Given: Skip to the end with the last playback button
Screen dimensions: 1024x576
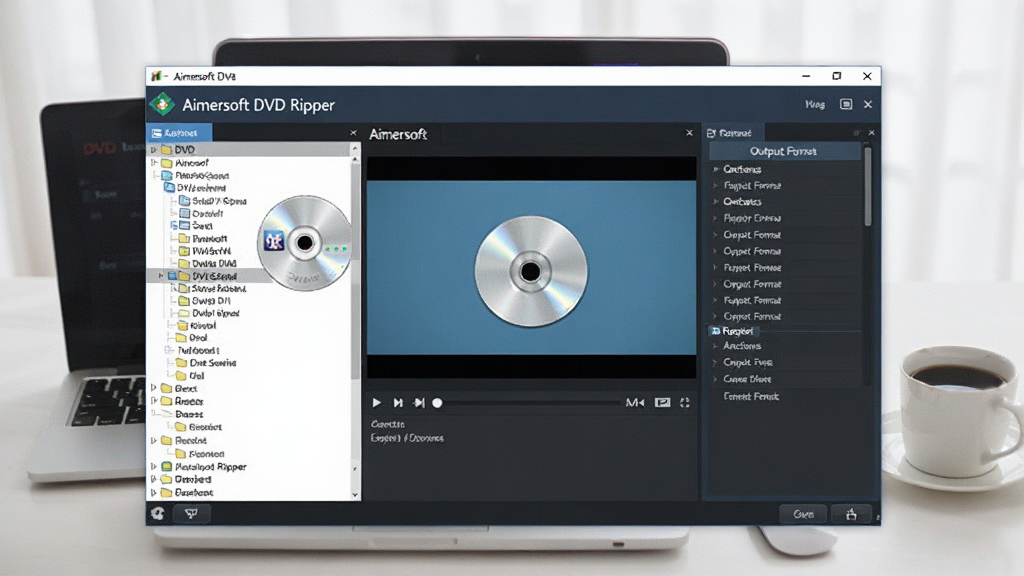Looking at the screenshot, I should (419, 403).
